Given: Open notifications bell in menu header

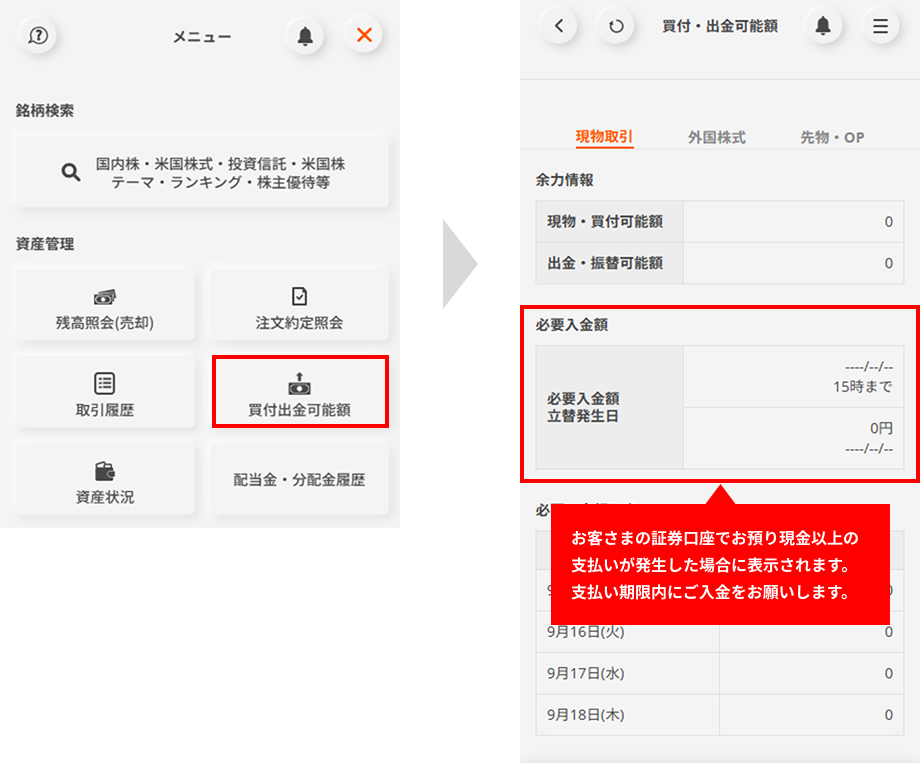Looking at the screenshot, I should click(x=305, y=36).
